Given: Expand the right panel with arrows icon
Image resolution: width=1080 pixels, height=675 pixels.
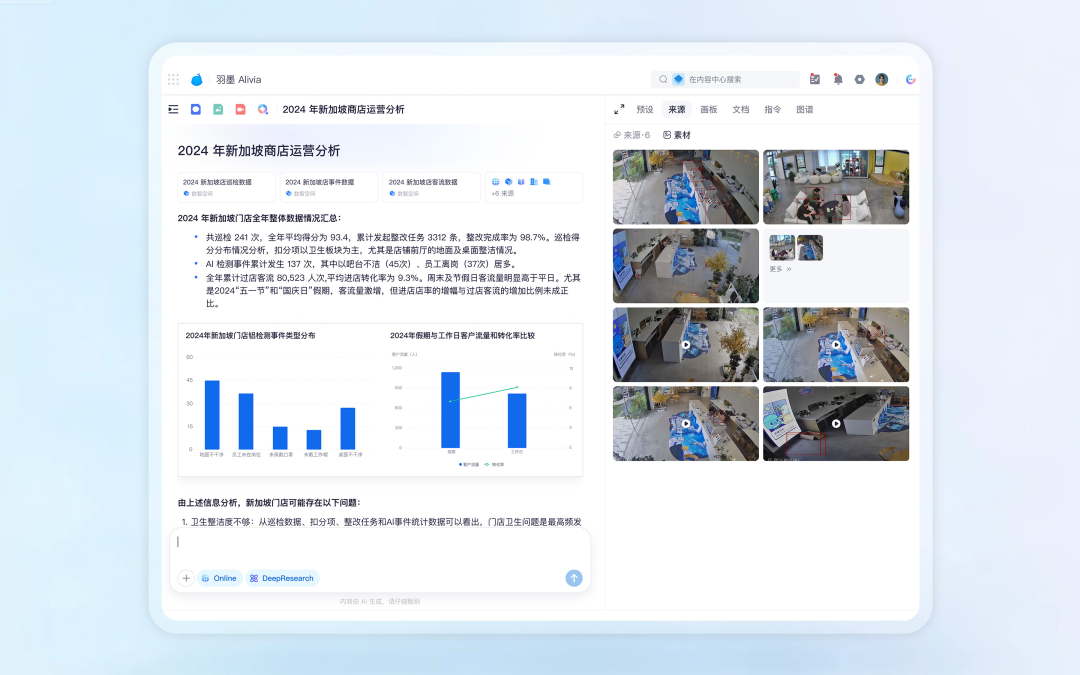Looking at the screenshot, I should pyautogui.click(x=619, y=110).
